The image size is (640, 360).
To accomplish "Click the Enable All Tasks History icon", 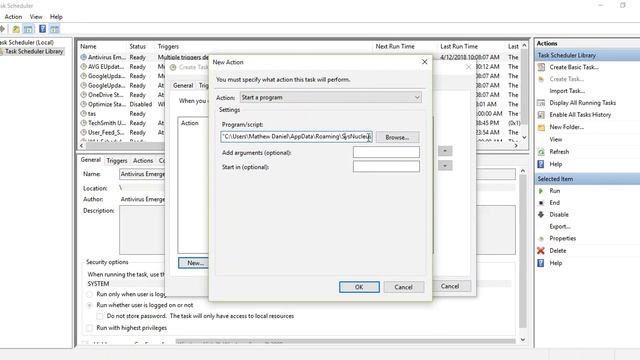I will [541, 115].
